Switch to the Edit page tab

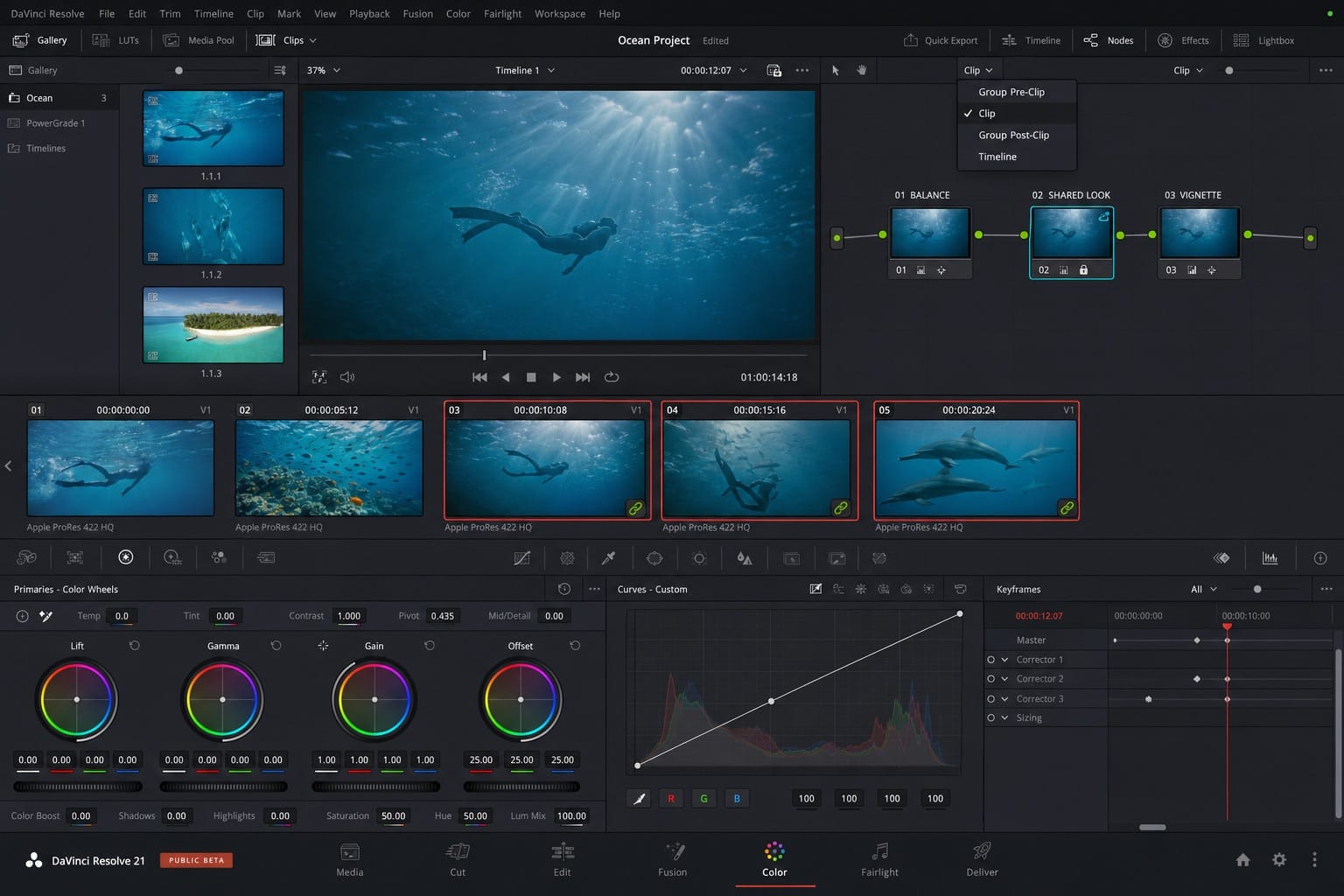[x=562, y=859]
